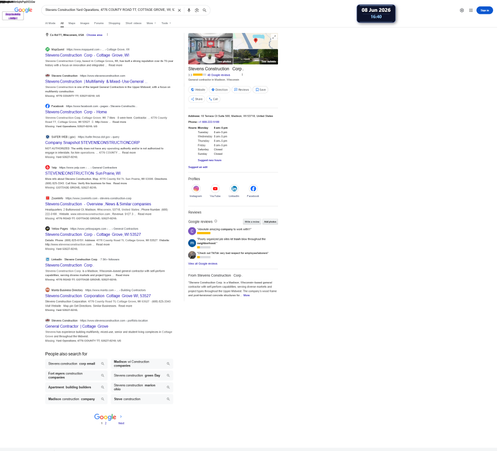This screenshot has height=451, width=500.
Task: Open MapQuest Stevens Construction Corp - Cottage Grove result
Action: (87, 55)
